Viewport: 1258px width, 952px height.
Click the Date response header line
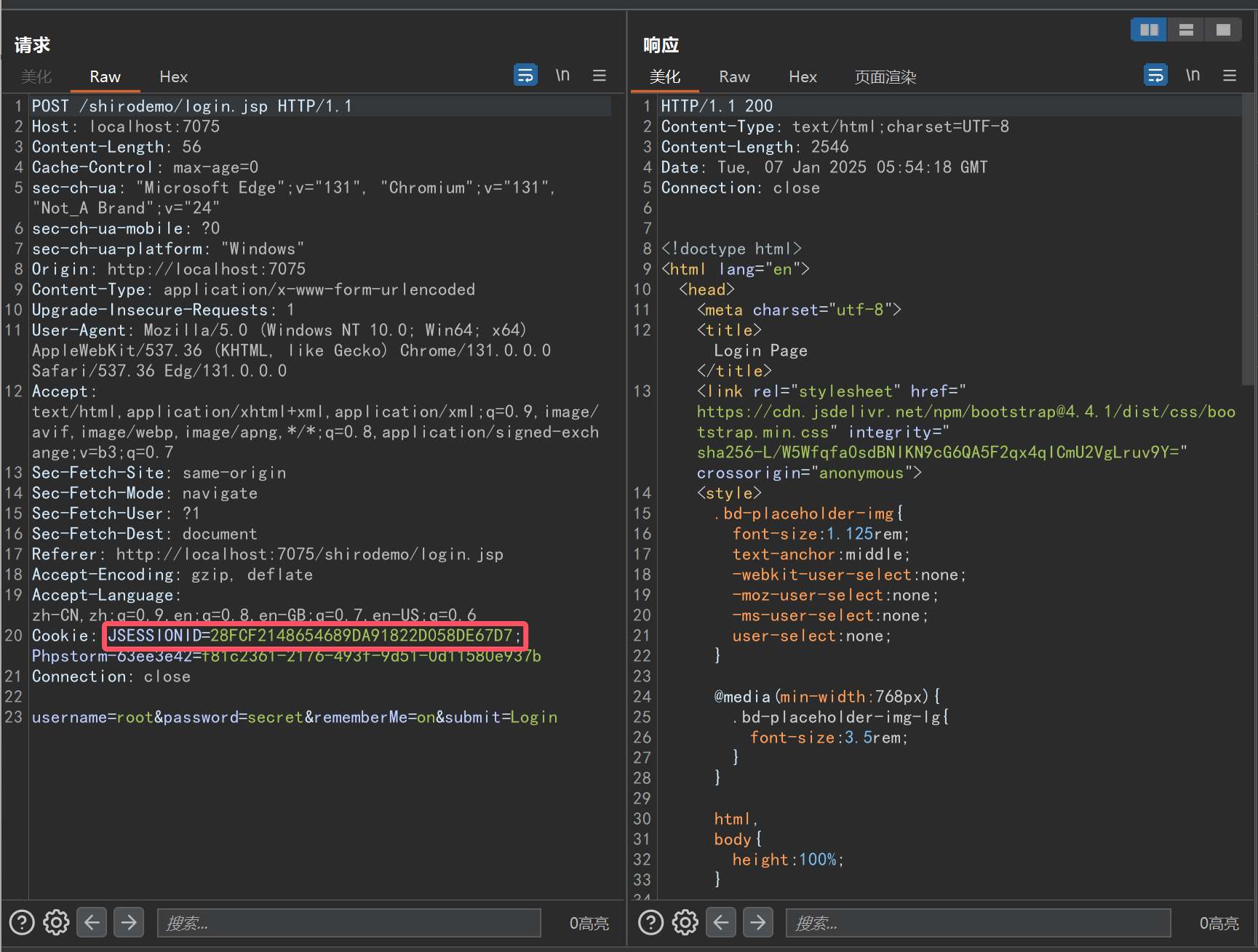(x=824, y=167)
